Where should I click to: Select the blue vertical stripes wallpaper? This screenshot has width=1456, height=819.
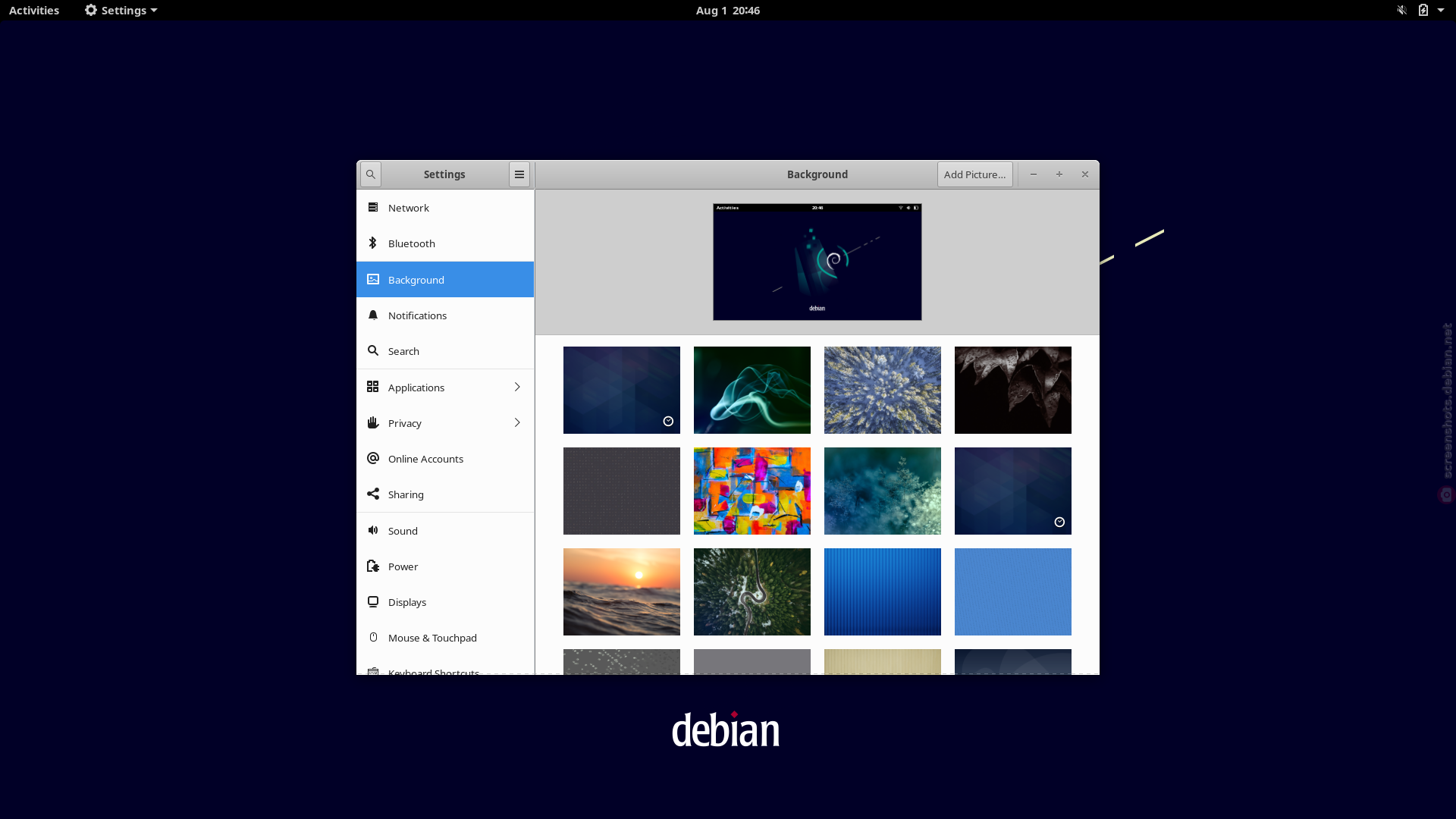(x=883, y=591)
